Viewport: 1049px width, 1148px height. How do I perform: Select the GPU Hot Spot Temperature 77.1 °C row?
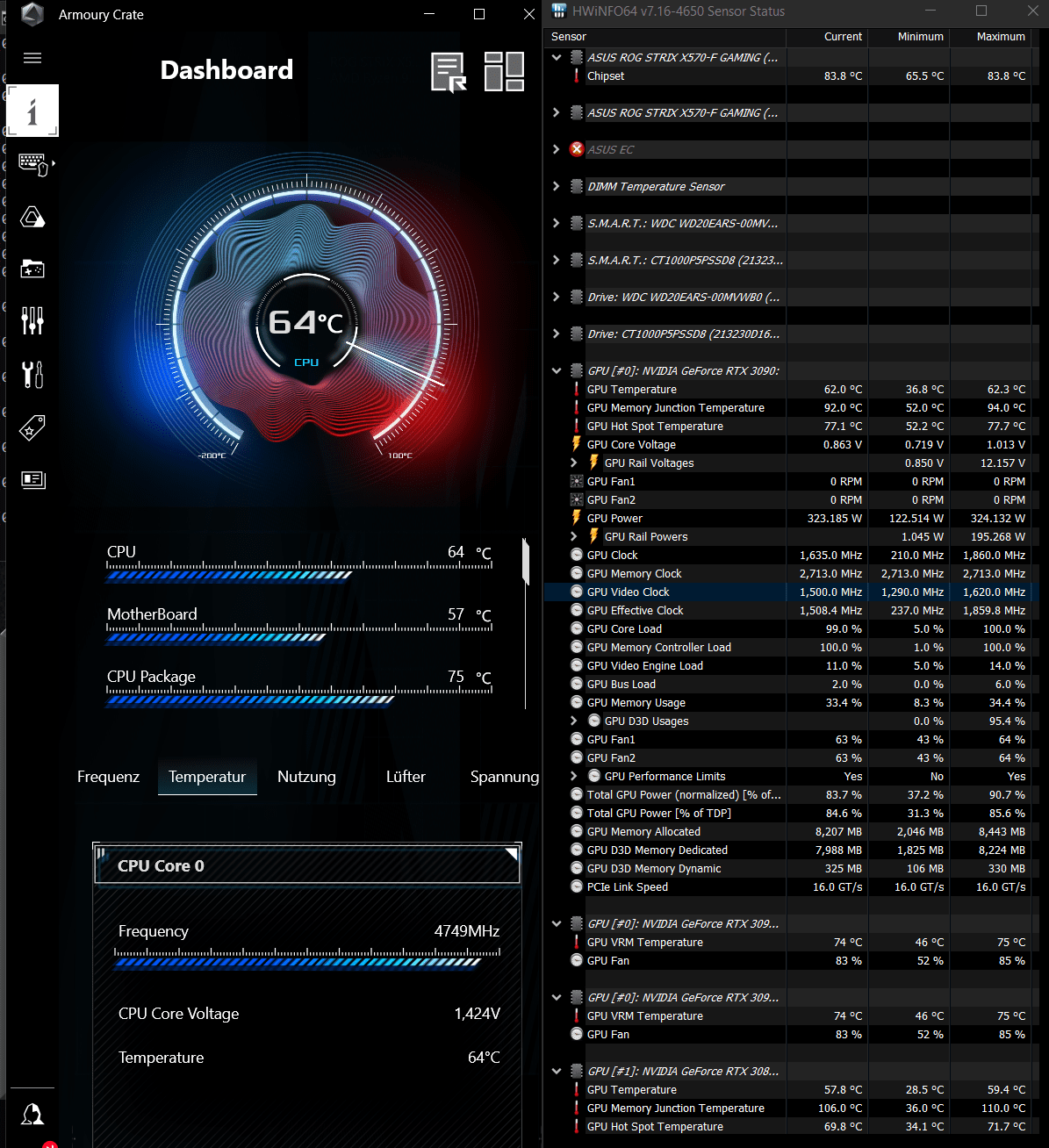point(791,426)
